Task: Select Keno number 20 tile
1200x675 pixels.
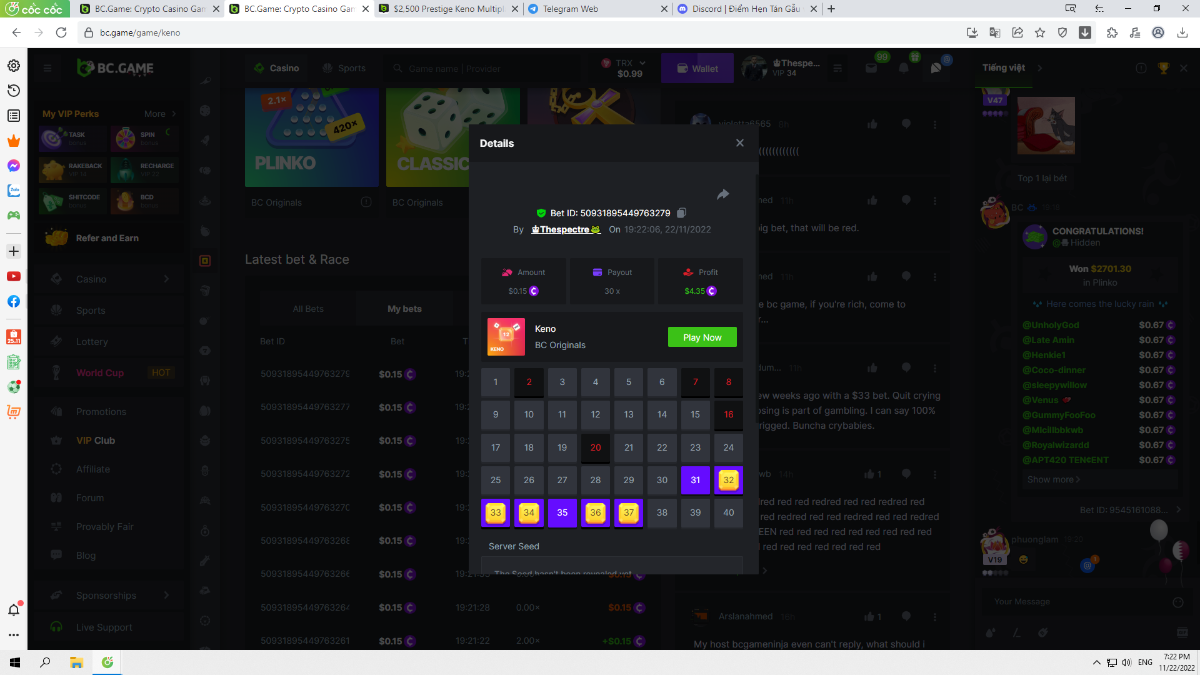Action: (x=596, y=448)
